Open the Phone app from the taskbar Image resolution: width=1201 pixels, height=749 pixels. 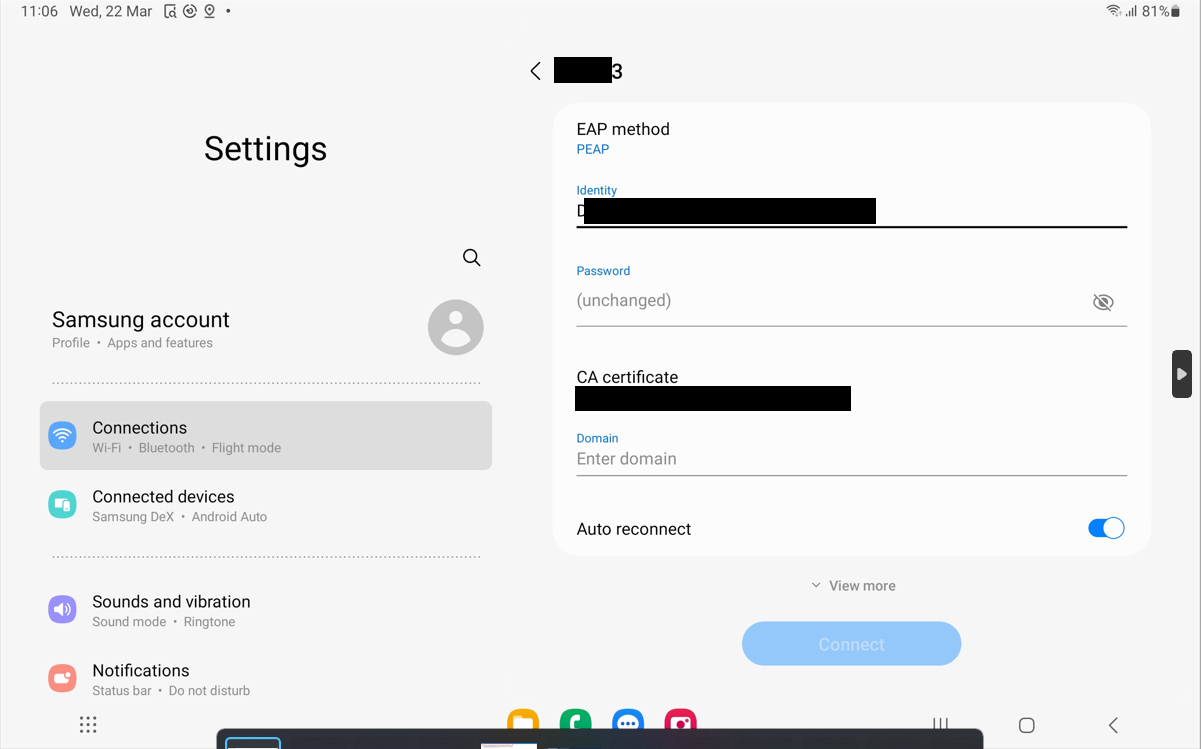pyautogui.click(x=575, y=721)
